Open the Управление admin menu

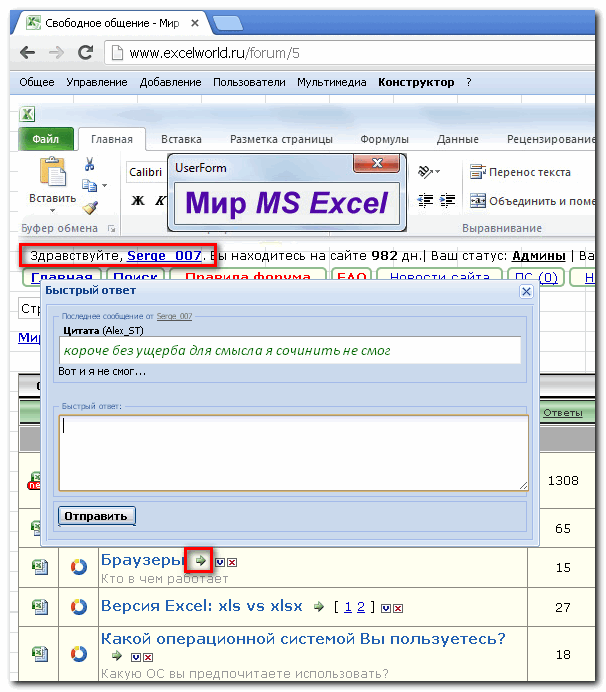point(97,82)
